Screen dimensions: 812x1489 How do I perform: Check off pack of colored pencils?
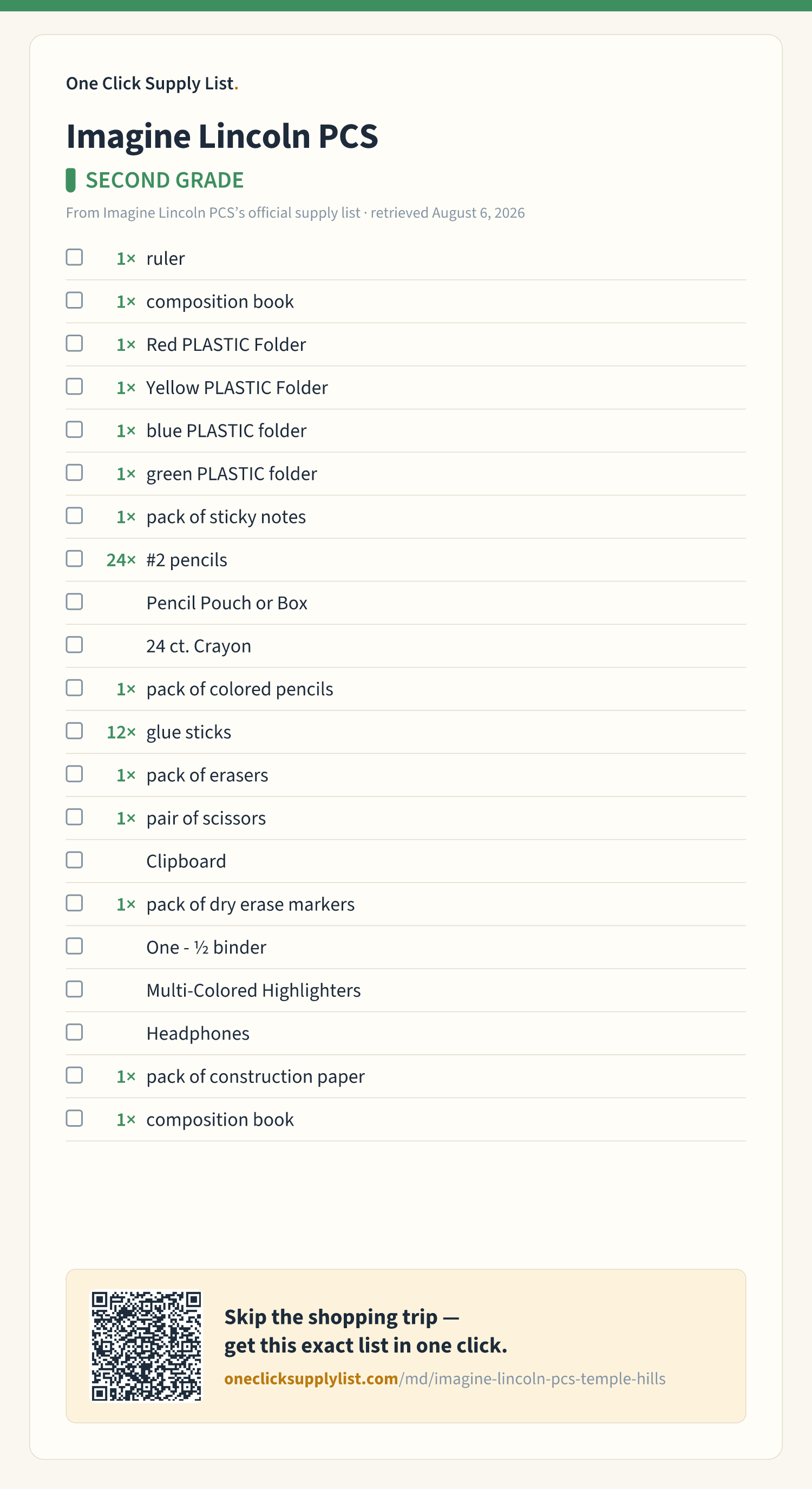click(x=74, y=688)
